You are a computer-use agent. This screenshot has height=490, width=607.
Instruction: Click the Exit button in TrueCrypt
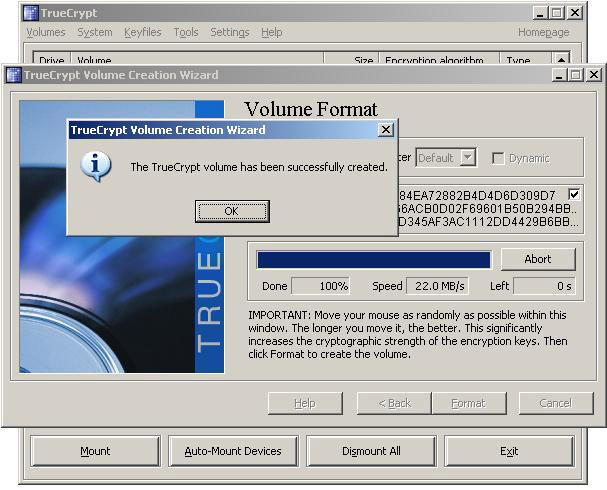point(509,451)
